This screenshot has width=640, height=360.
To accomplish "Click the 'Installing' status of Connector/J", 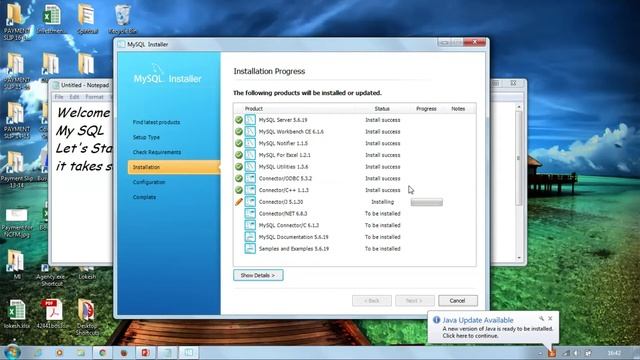I will pos(382,202).
